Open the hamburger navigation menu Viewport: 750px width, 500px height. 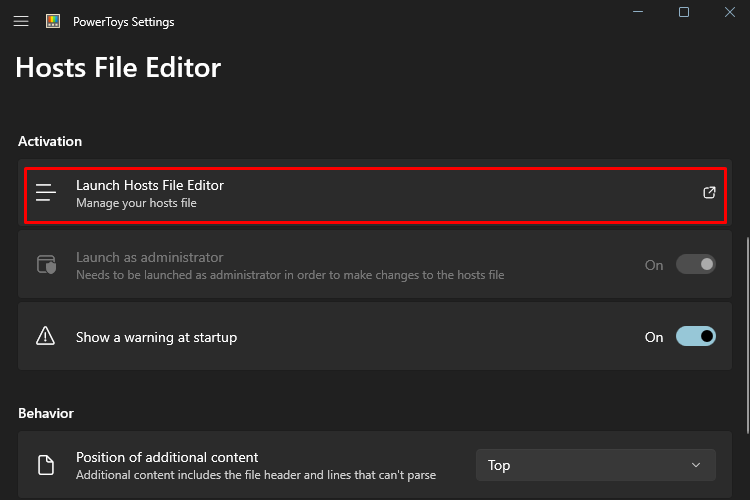point(21,22)
